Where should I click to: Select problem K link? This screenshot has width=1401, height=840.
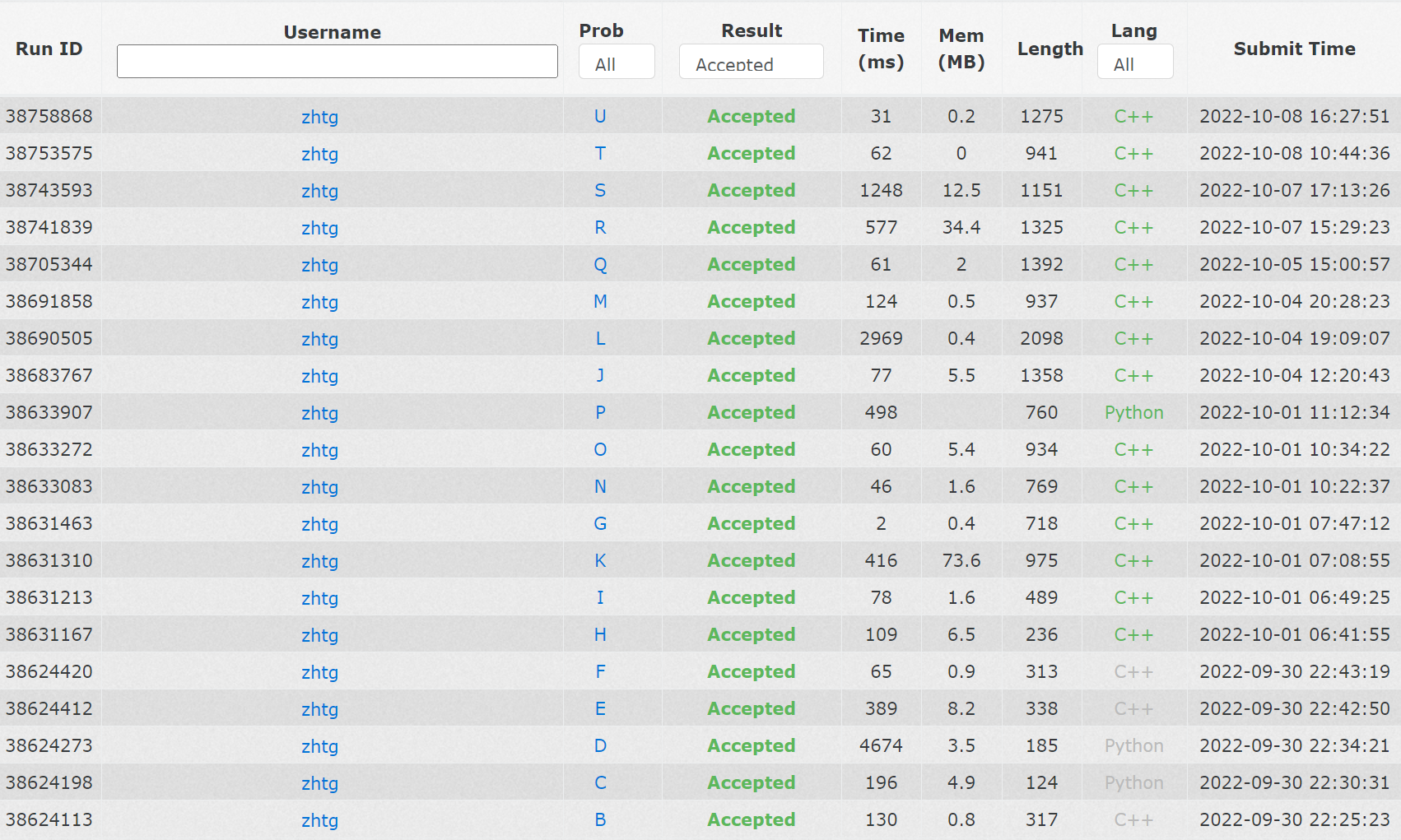600,561
